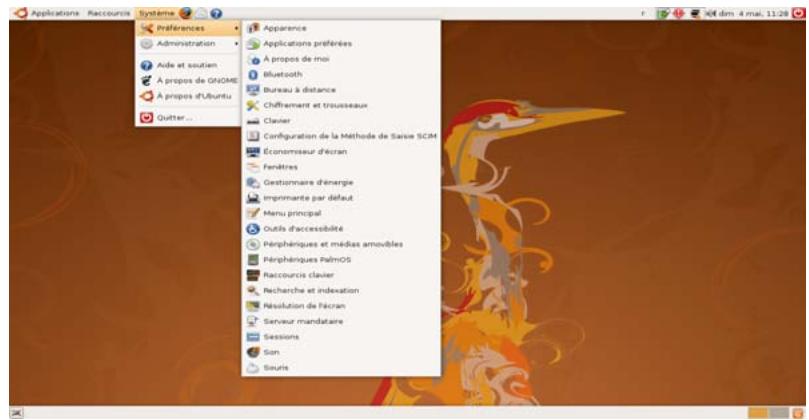Open Périphériques et médias amovibles icon

pyautogui.click(x=253, y=244)
